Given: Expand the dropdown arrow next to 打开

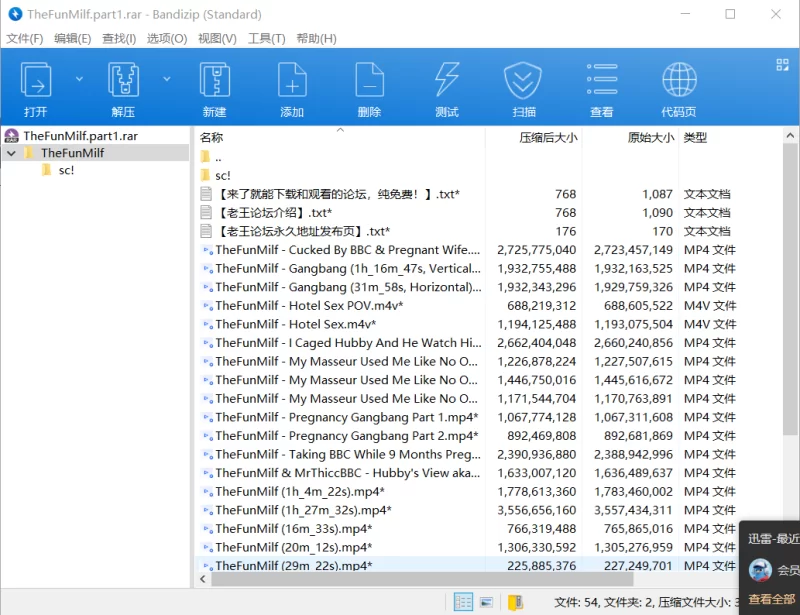Looking at the screenshot, I should (79, 79).
